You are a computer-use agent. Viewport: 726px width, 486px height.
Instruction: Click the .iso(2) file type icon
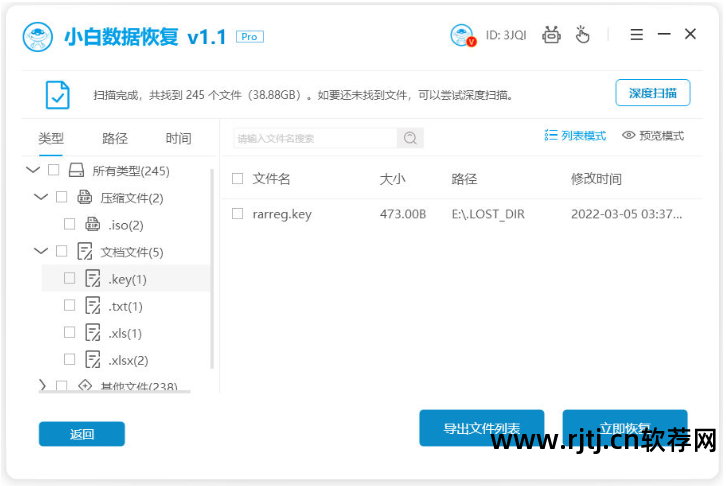pyautogui.click(x=93, y=224)
